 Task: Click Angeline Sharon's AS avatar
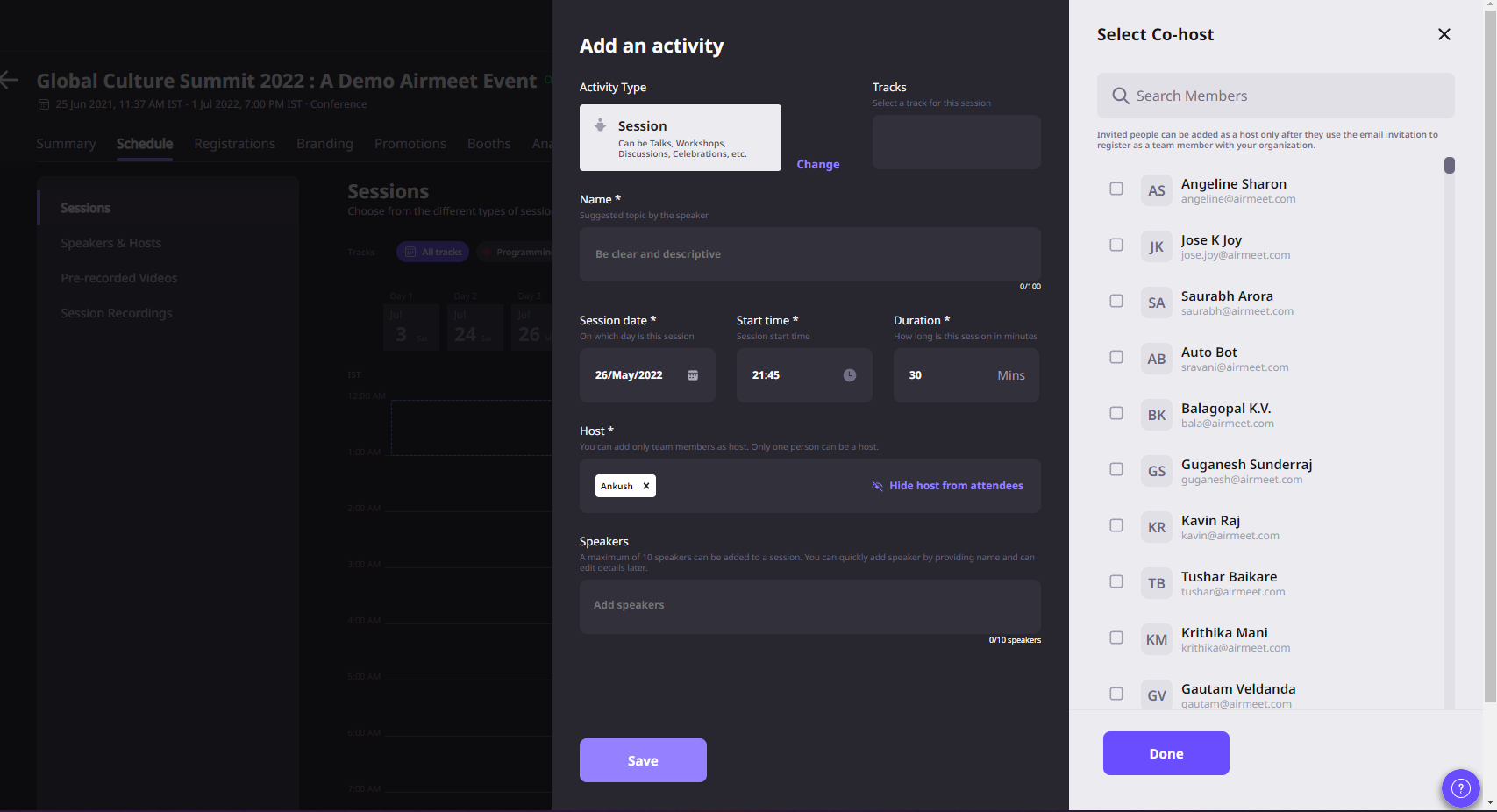(x=1157, y=190)
